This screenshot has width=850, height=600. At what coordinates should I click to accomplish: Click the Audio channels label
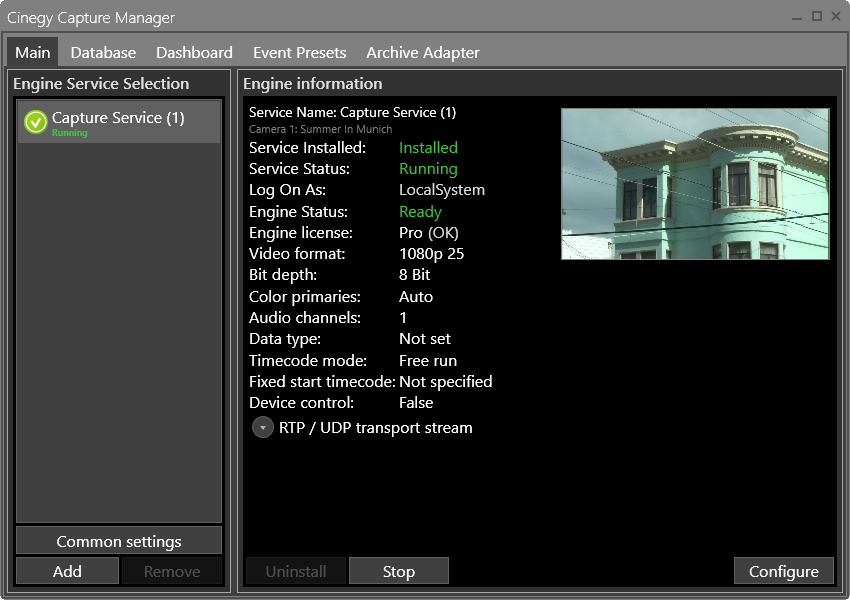click(305, 318)
